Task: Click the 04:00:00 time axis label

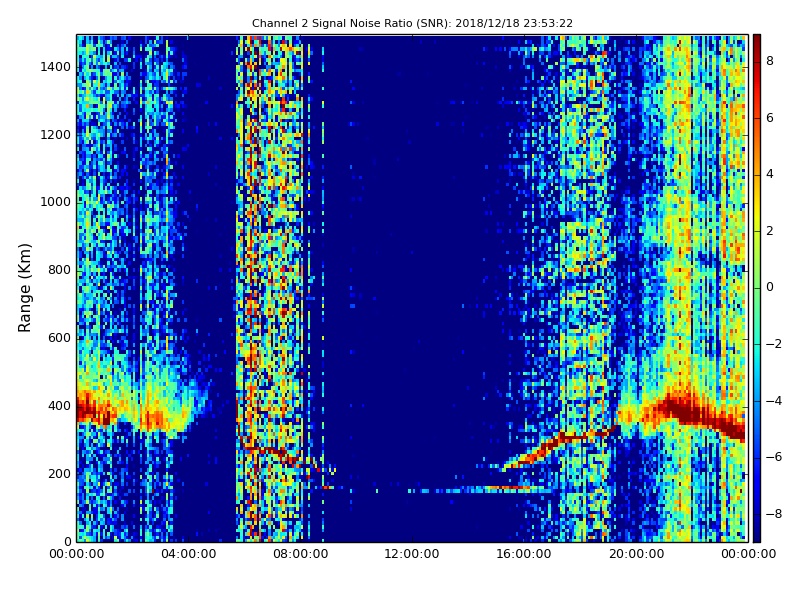Action: tap(189, 554)
